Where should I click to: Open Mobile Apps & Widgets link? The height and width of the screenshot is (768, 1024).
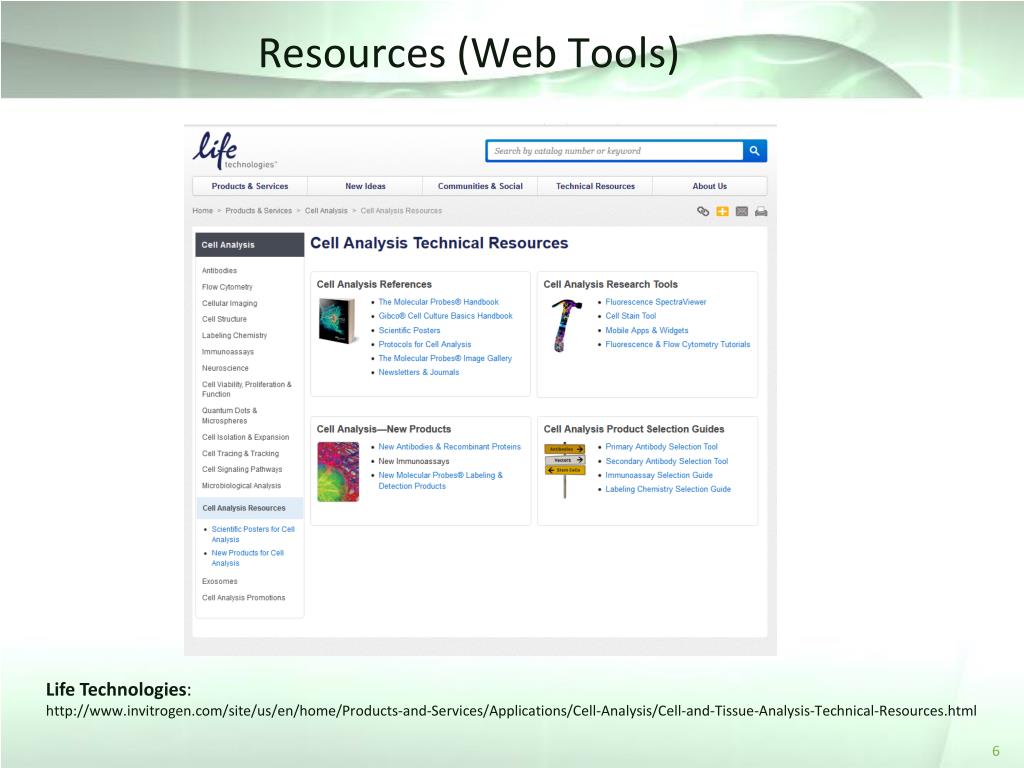click(x=647, y=330)
